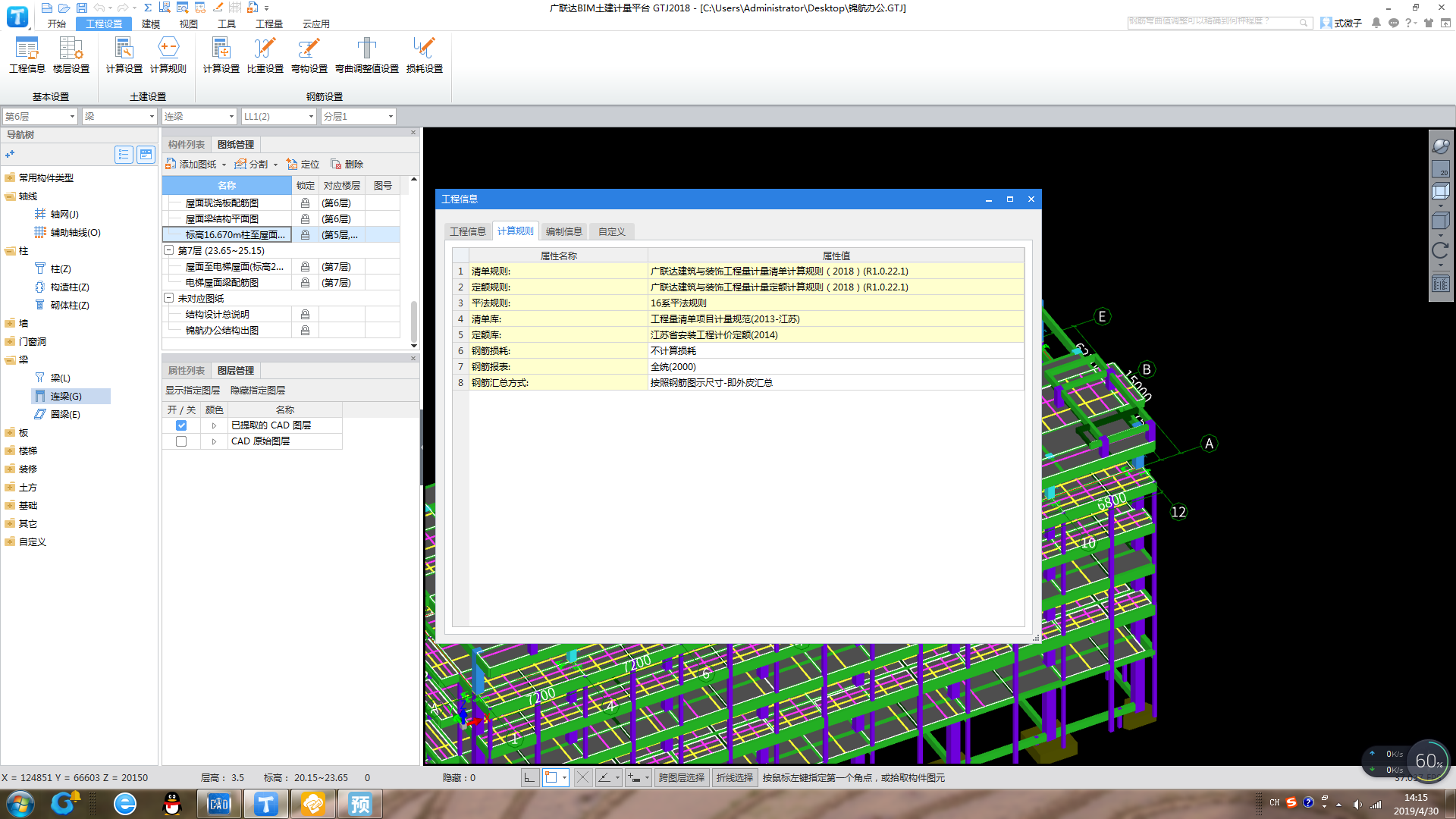Open the LL1(2) component dropdown
Image resolution: width=1456 pixels, height=819 pixels.
(279, 116)
